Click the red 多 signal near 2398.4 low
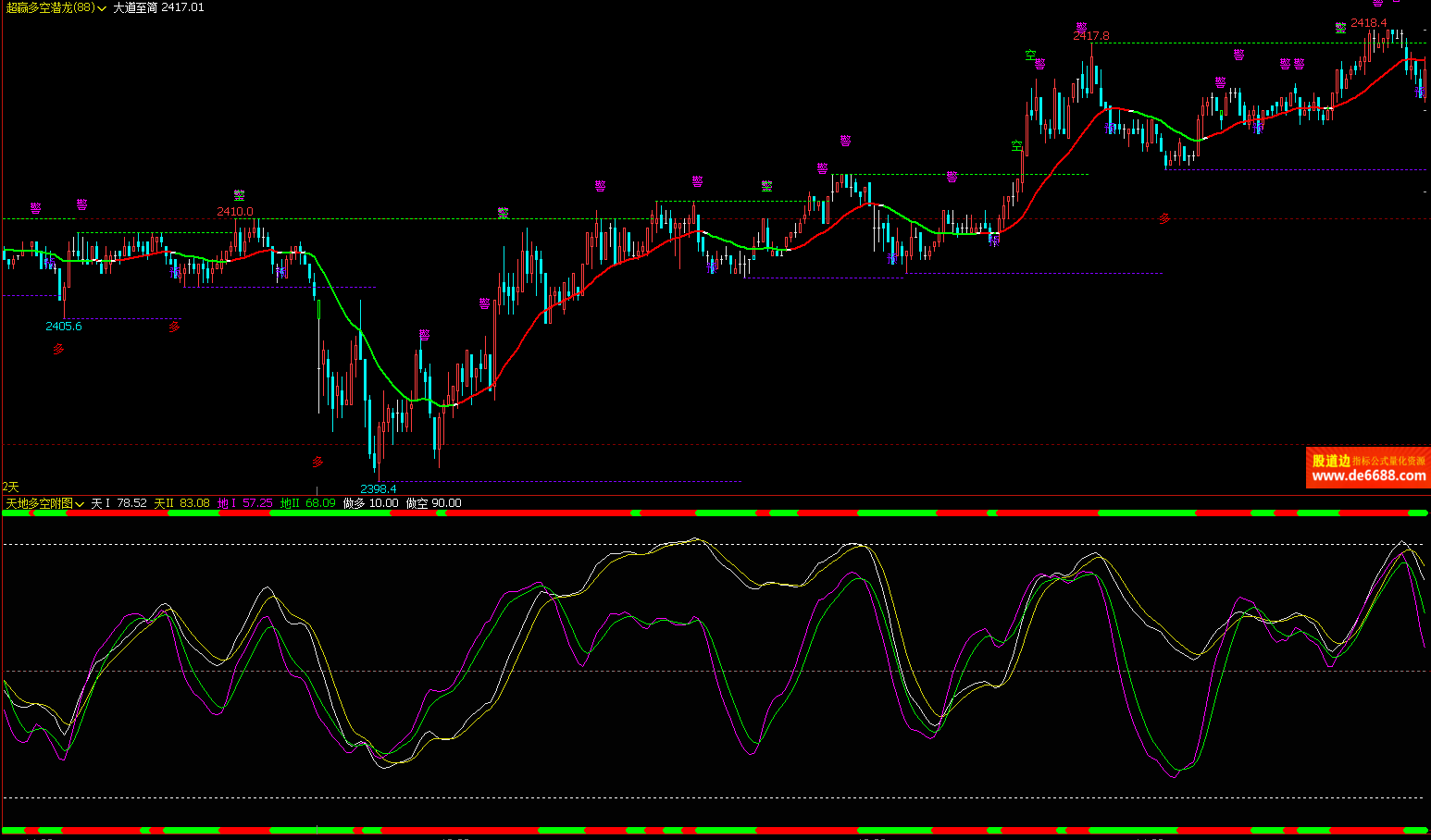Image resolution: width=1431 pixels, height=840 pixels. coord(317,462)
